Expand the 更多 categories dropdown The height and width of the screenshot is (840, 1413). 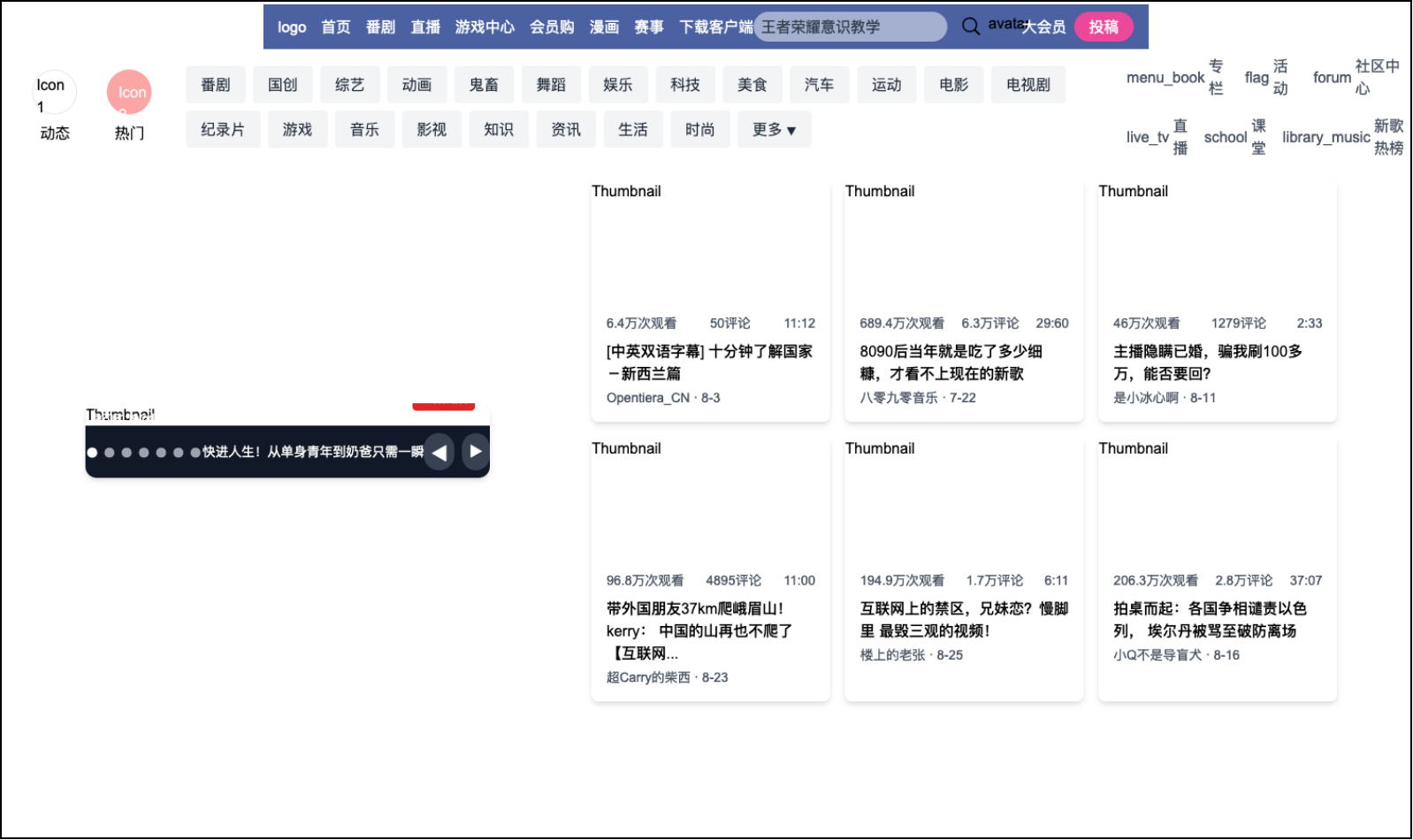point(774,130)
